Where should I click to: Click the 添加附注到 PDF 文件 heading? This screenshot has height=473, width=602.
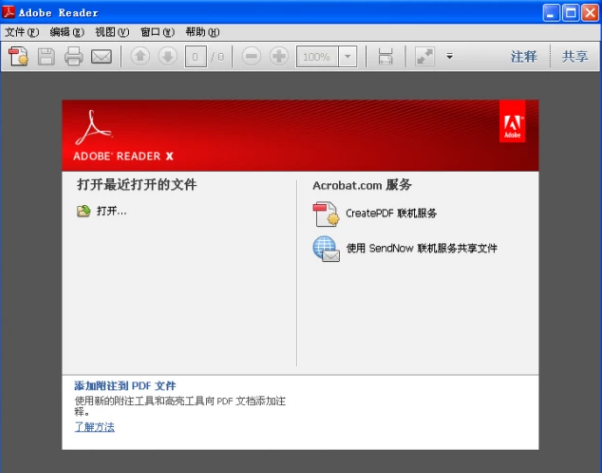point(125,386)
